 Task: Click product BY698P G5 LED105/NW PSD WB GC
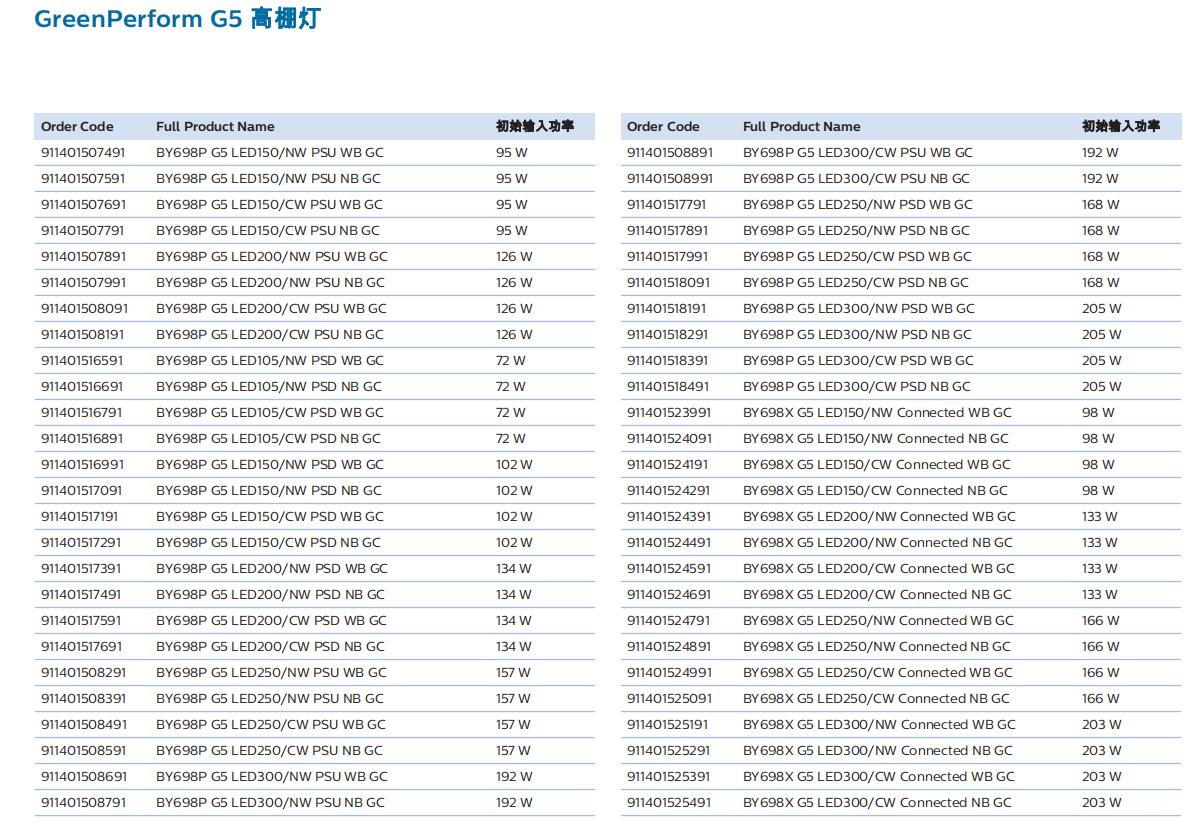click(269, 361)
